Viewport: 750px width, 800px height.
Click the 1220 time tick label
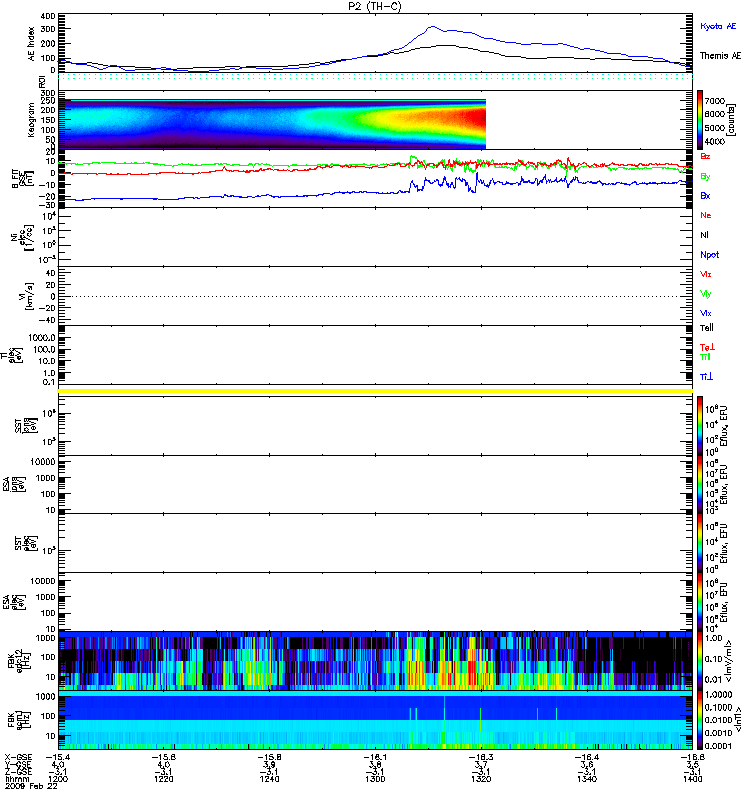coord(164,779)
